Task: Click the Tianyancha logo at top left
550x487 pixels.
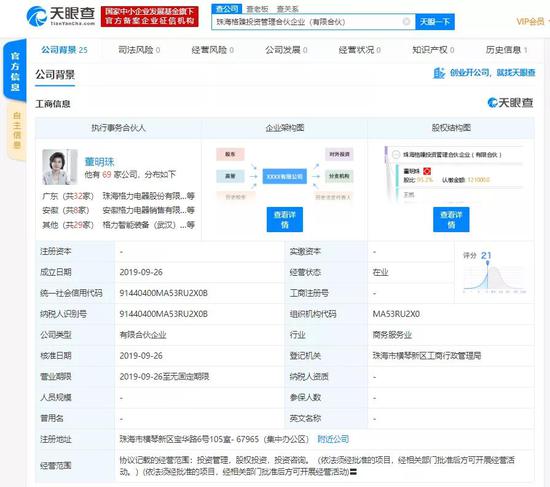Action: point(61,16)
